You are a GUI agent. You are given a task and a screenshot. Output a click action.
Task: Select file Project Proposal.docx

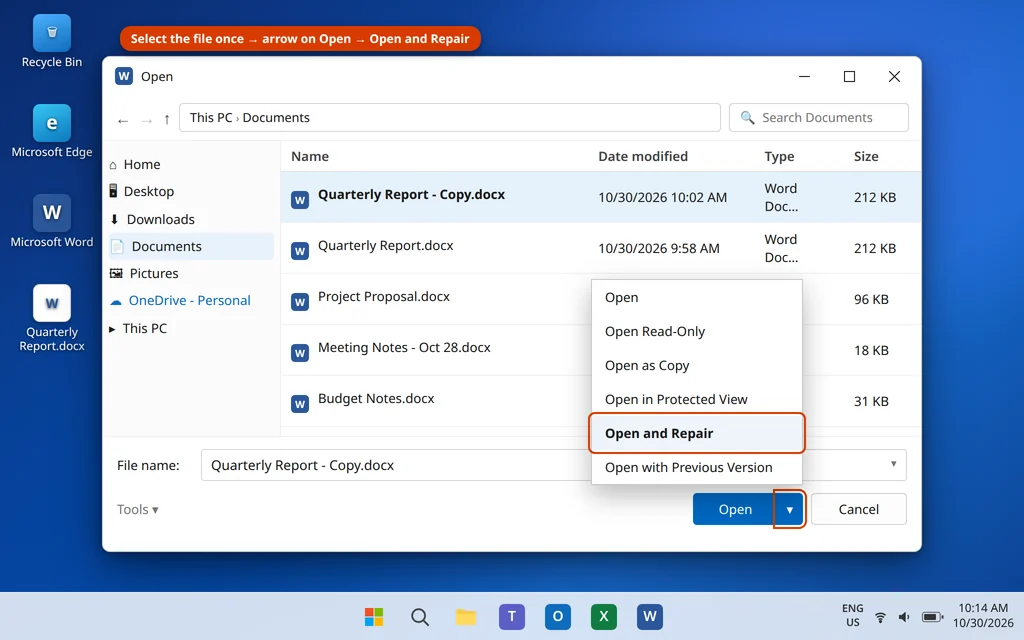384,296
